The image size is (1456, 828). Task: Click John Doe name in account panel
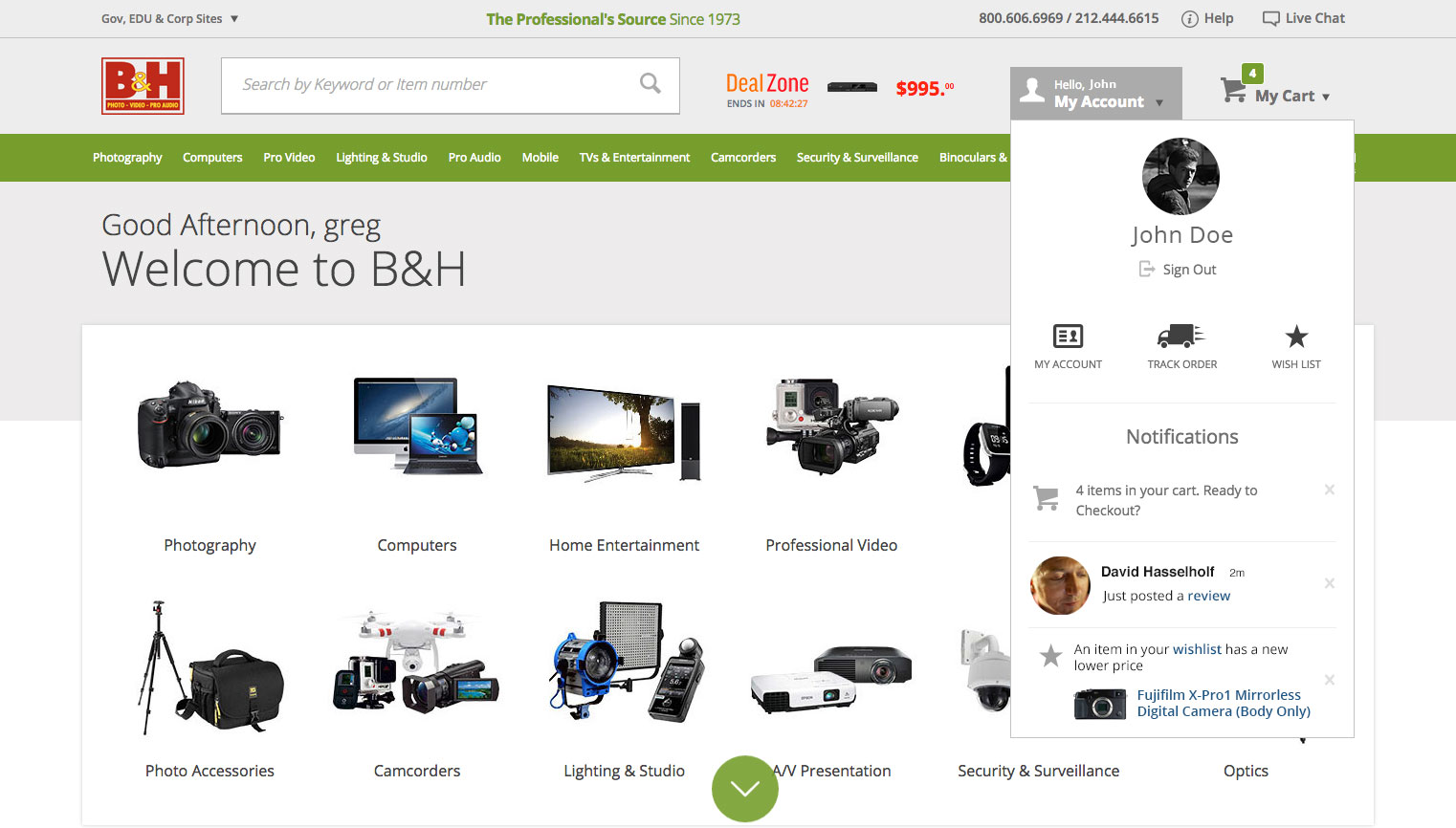[1181, 235]
